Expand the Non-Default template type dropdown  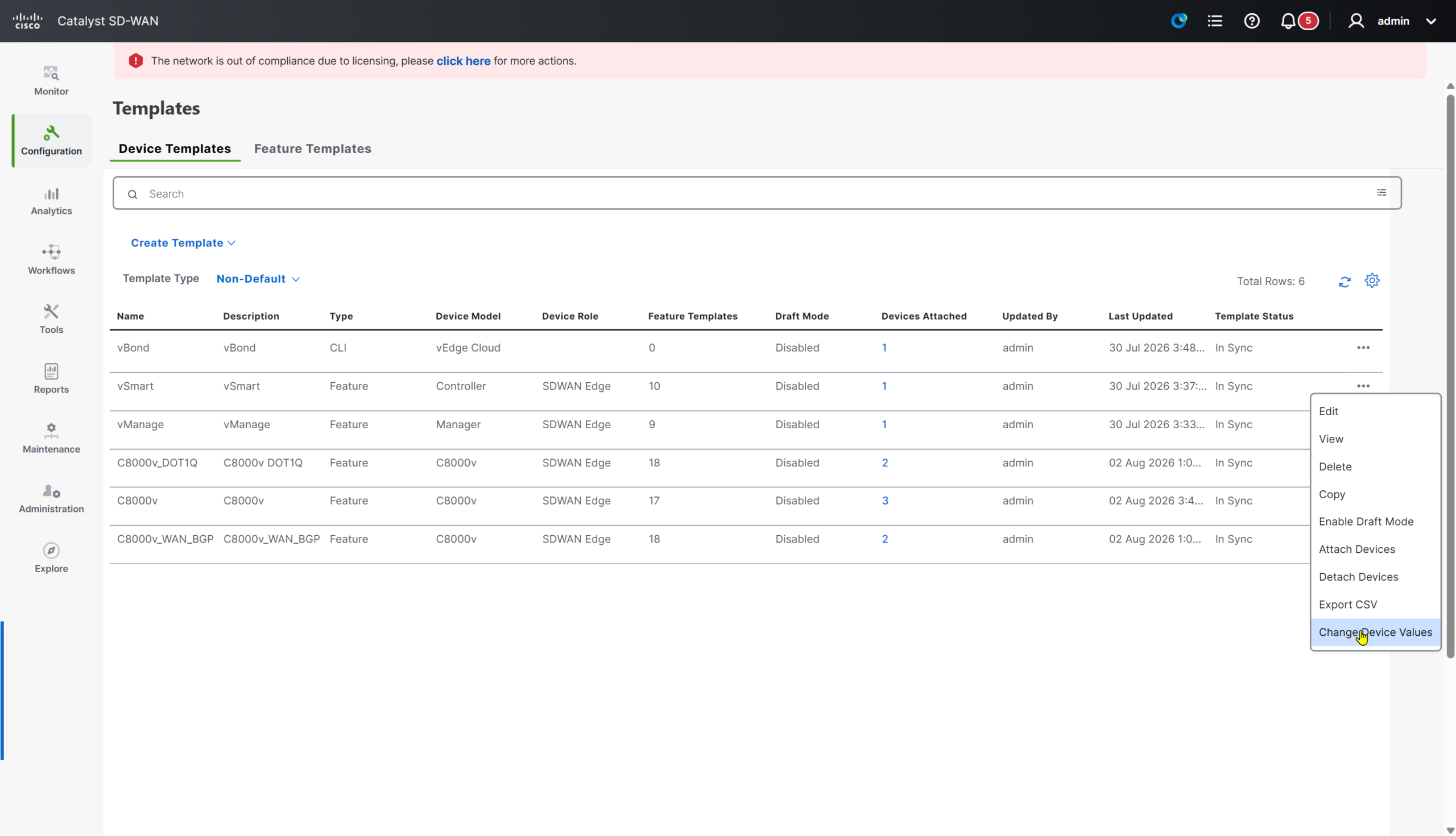[x=258, y=279]
